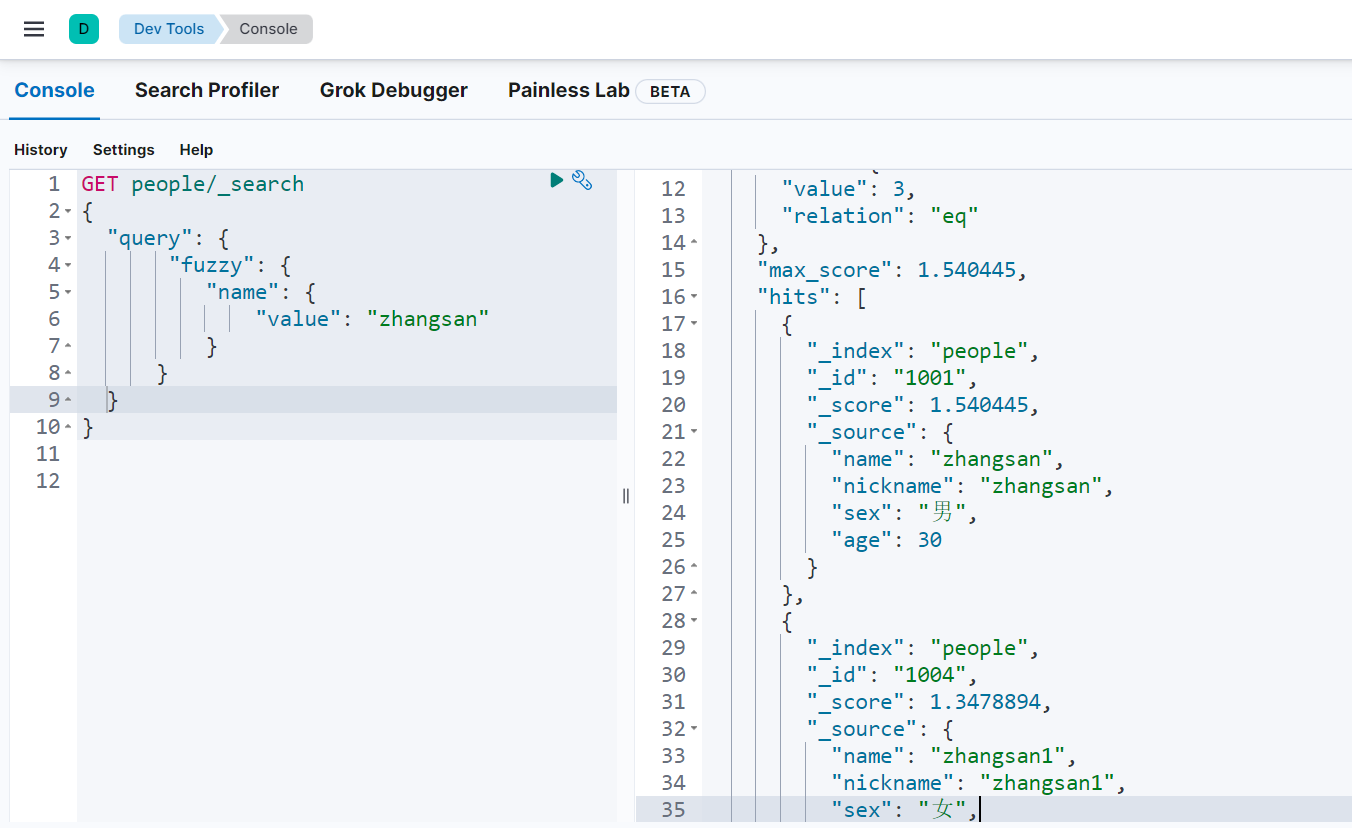This screenshot has width=1352, height=828.
Task: Select the Console tab
Action: point(54,90)
